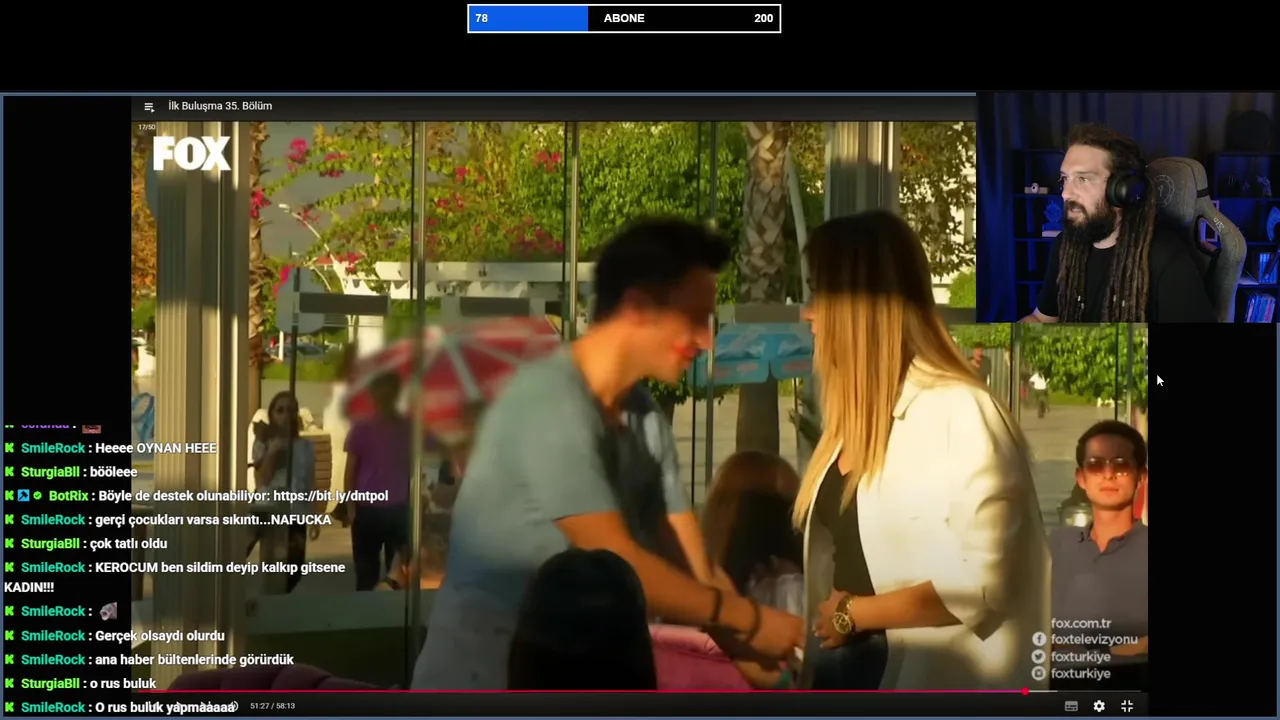This screenshot has width=1280, height=720.
Task: Click the chat message 'o rus buluk'
Action: click(x=124, y=684)
